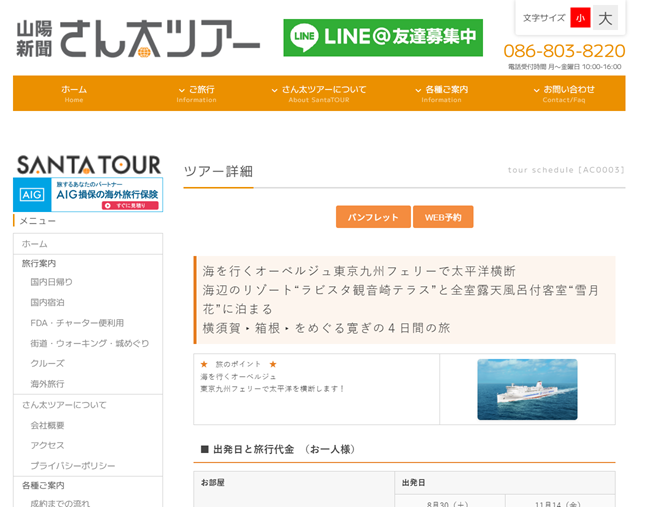The height and width of the screenshot is (507, 649).
Task: Open 成約までの流れ in the sidebar
Action: tap(60, 503)
